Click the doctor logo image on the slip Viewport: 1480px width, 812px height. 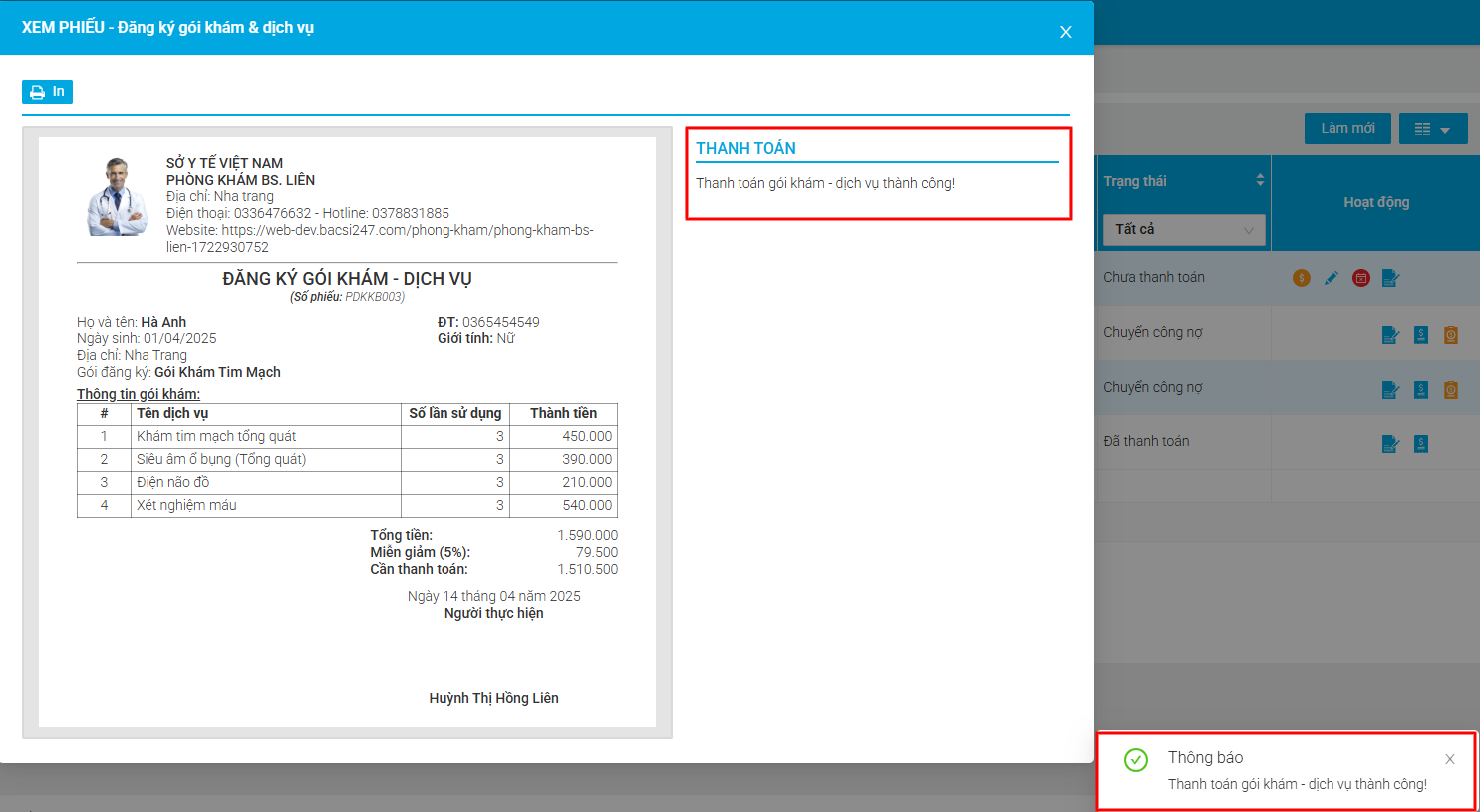click(118, 197)
